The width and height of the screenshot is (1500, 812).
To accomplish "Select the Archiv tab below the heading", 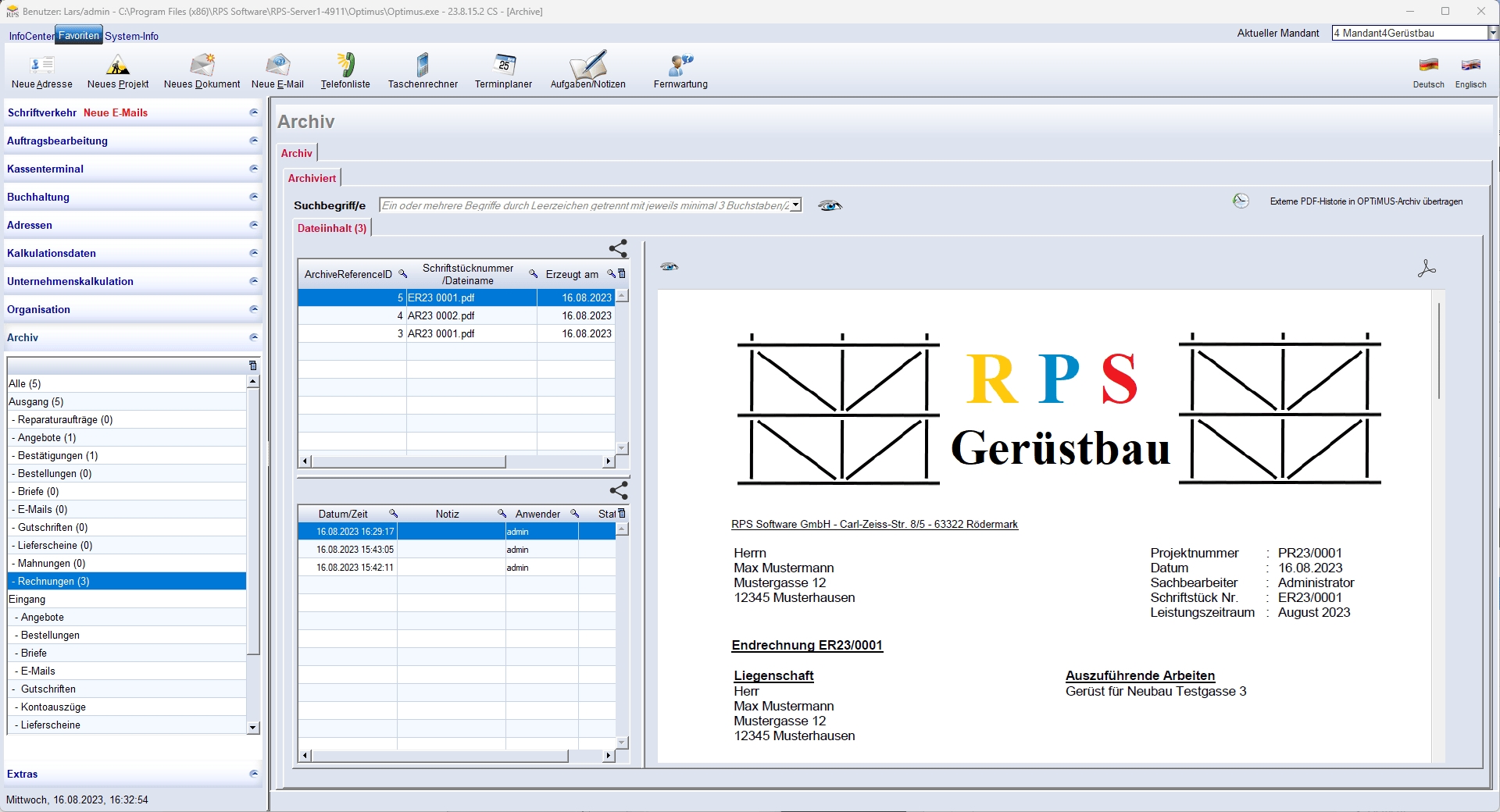I will click(x=297, y=153).
